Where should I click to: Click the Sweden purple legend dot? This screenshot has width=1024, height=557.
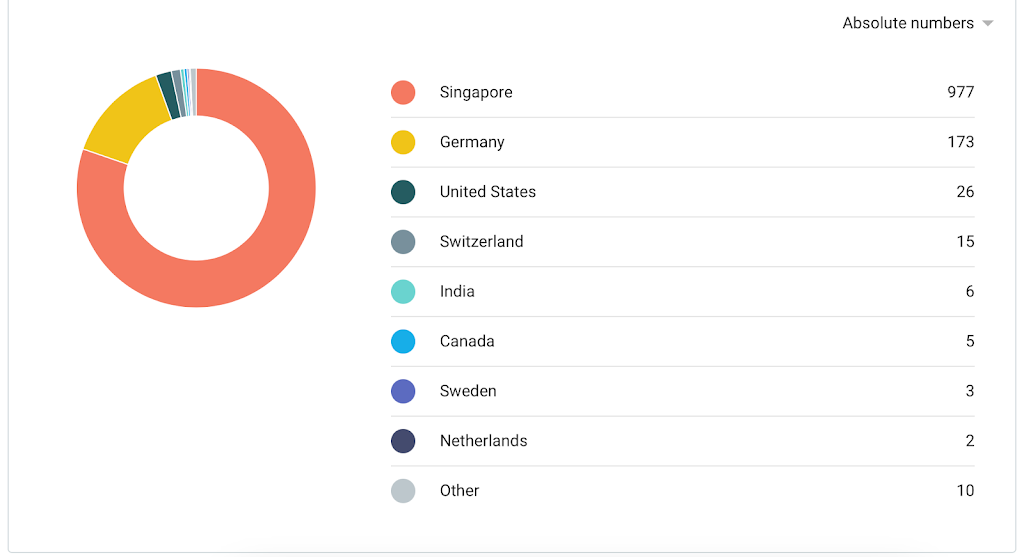point(403,391)
